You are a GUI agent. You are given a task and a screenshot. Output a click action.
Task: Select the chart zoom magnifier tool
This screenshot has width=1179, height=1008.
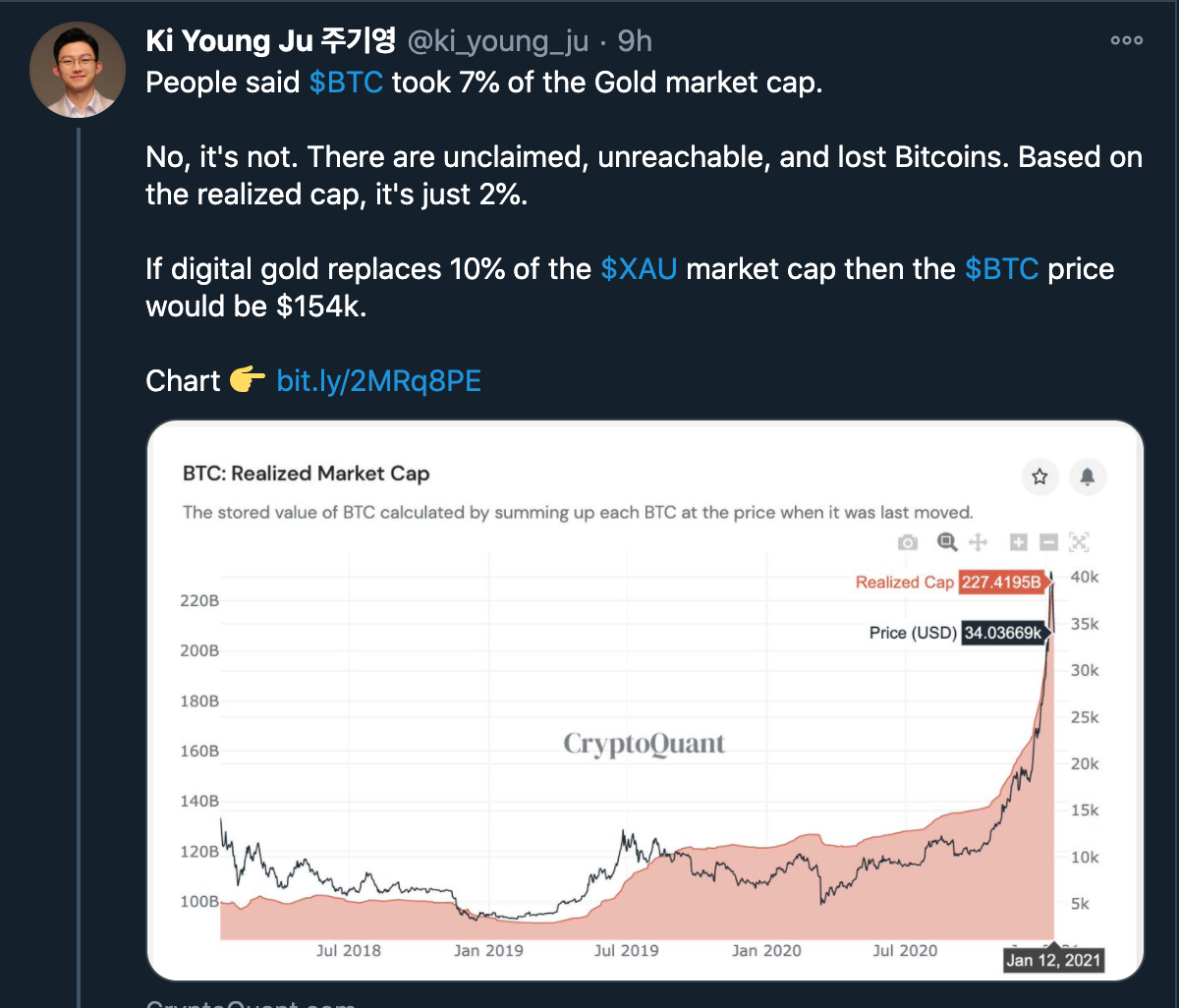[946, 541]
